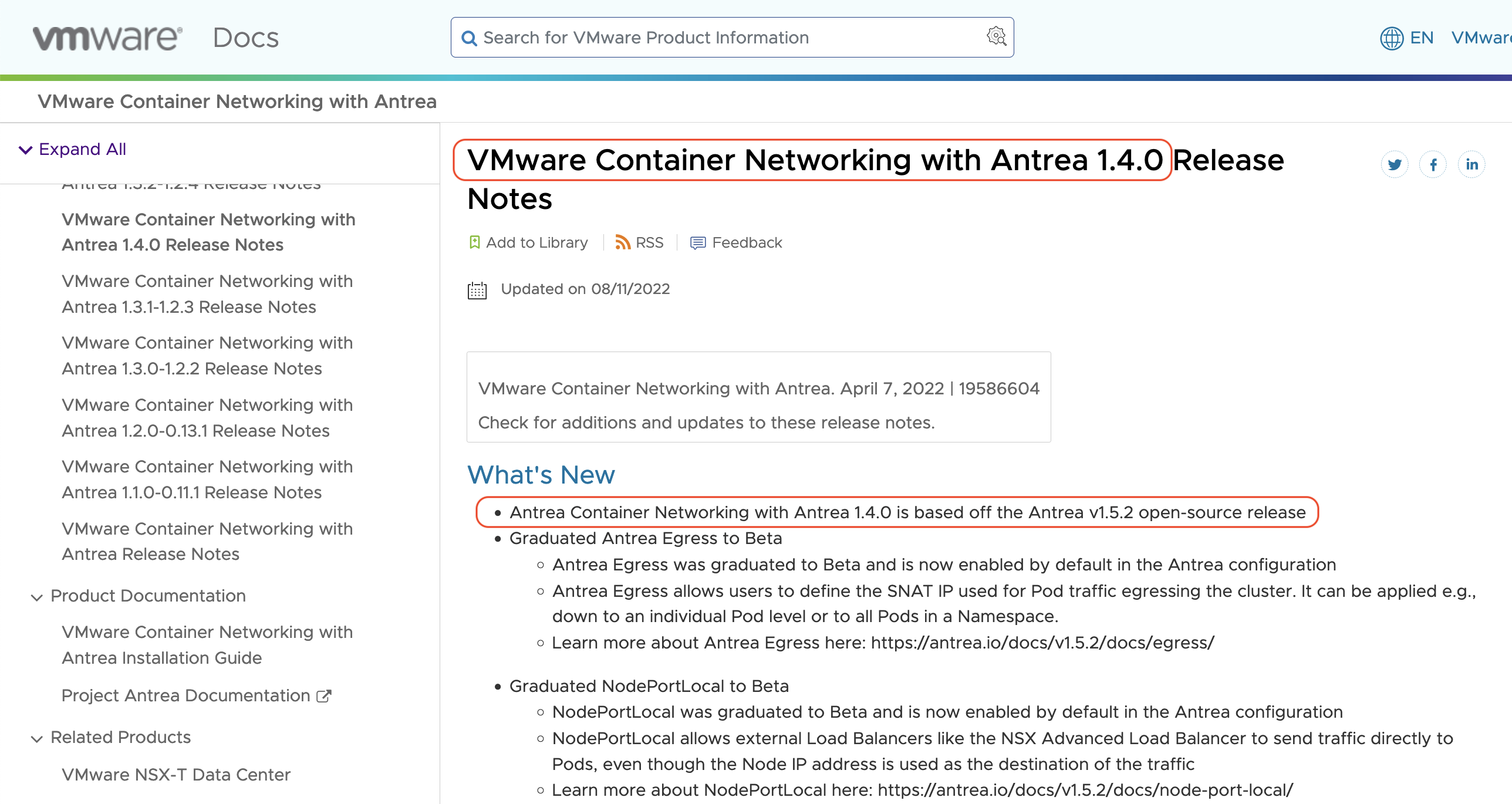Click the Add to Library bookmark icon
Screen dimensions: 1512x804
click(x=474, y=242)
